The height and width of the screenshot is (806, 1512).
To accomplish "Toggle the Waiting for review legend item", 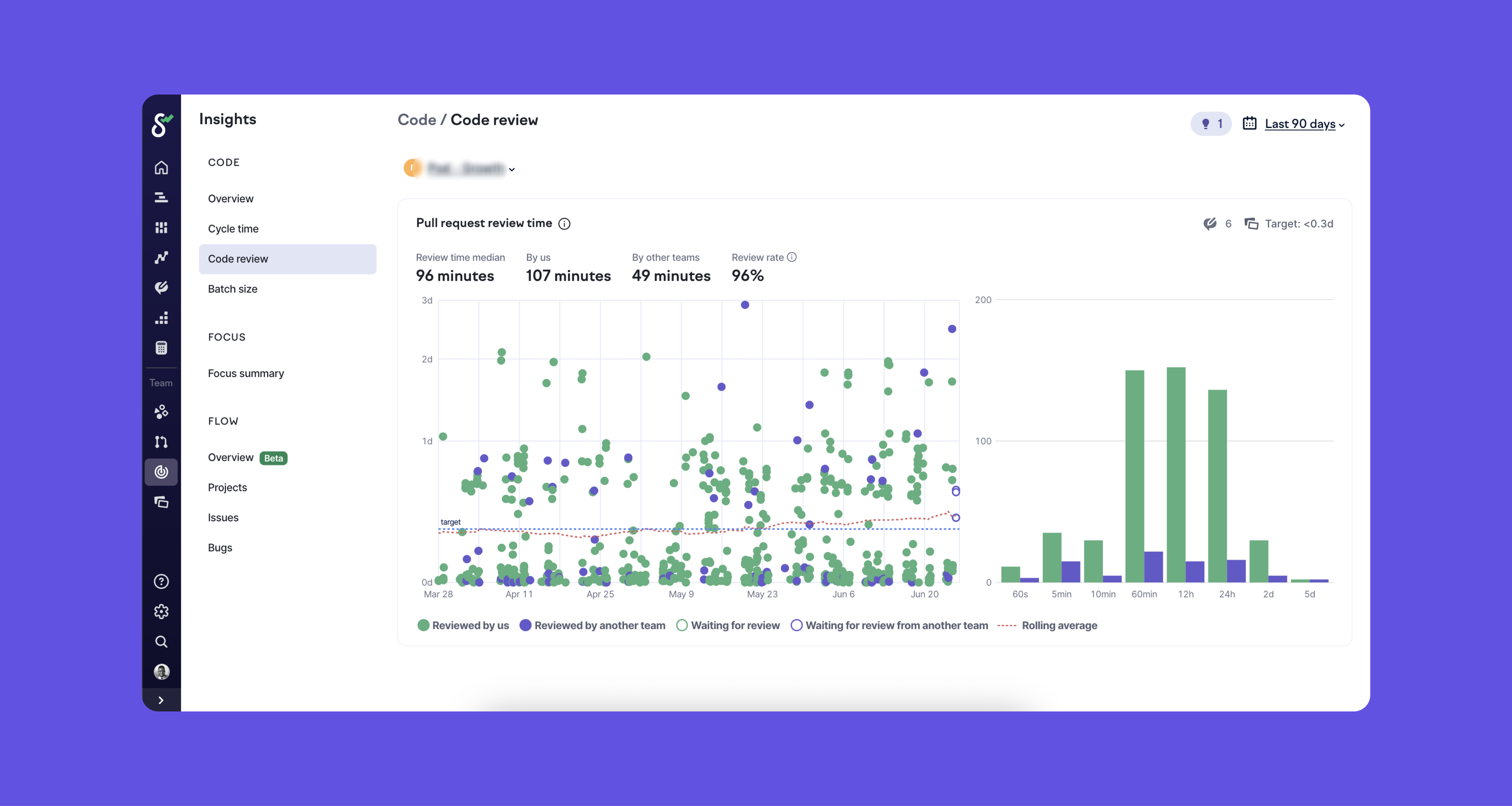I will point(728,625).
